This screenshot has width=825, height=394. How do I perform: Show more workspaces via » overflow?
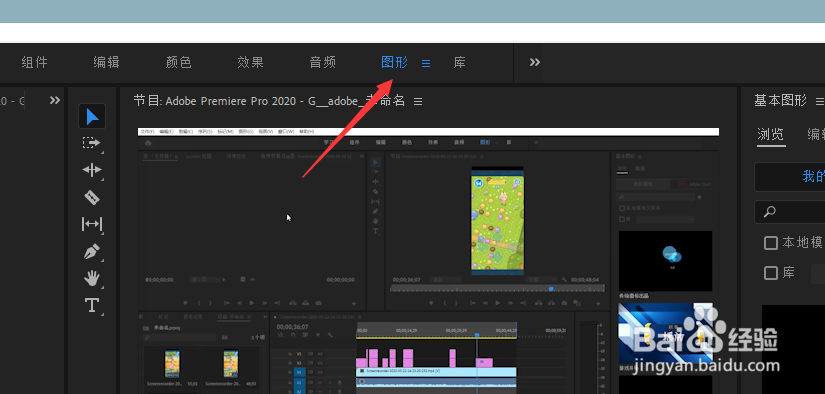535,62
